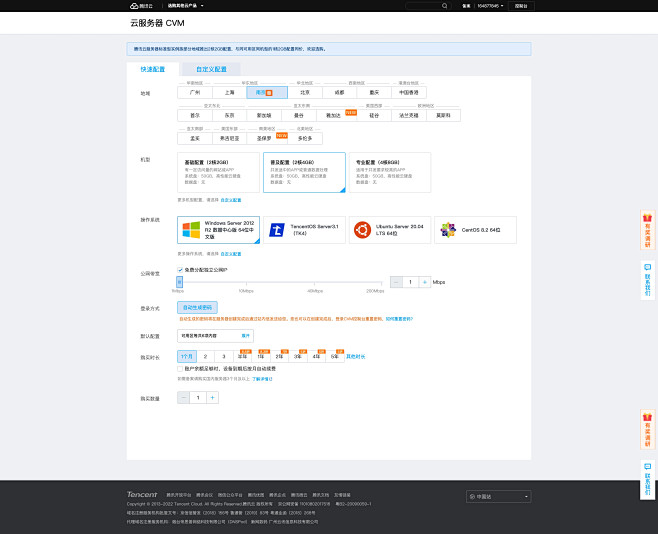This screenshot has height=534, width=658.
Task: Select 5年 purchase duration
Action: [x=335, y=357]
